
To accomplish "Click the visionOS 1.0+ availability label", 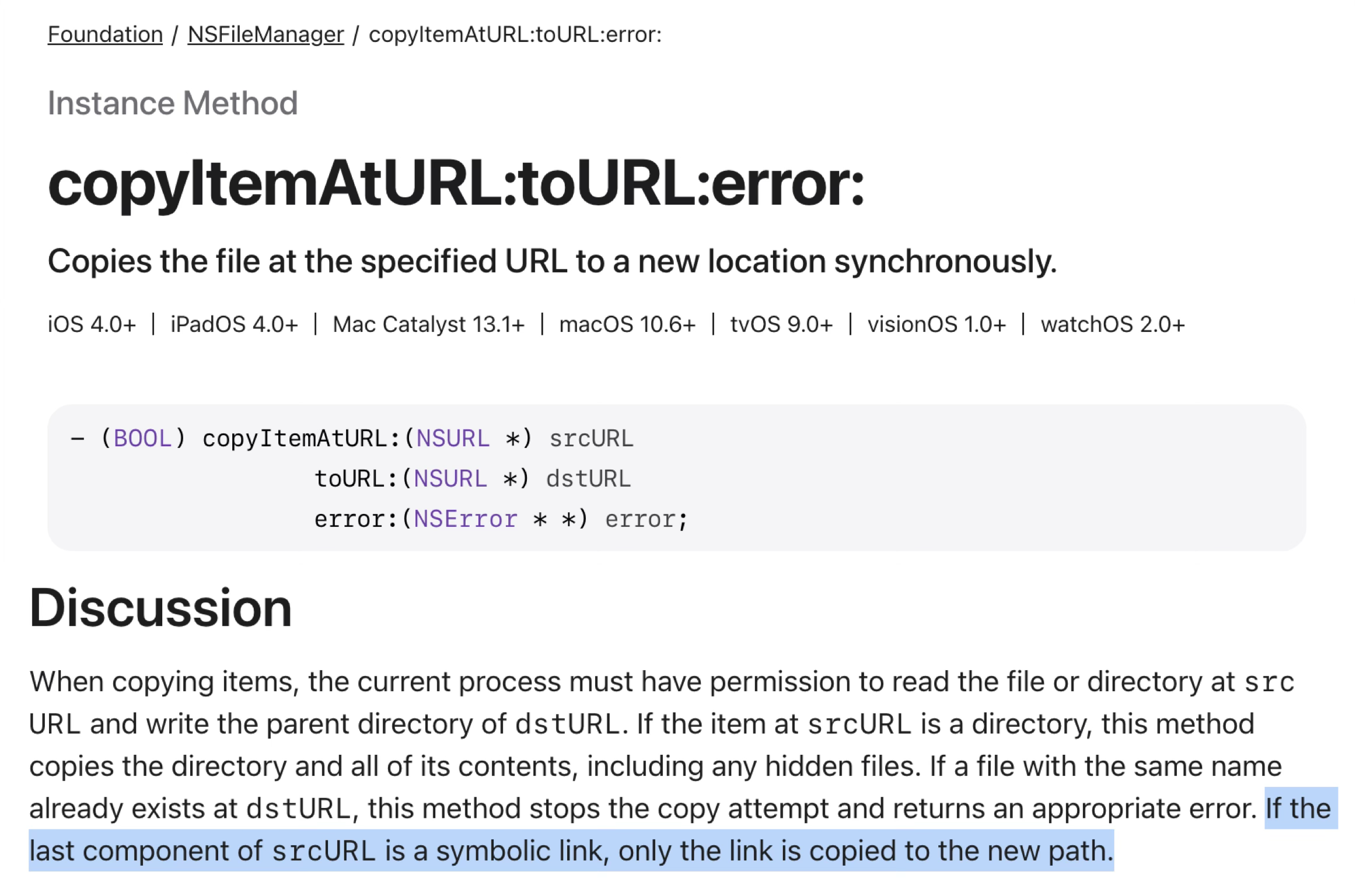I will coord(936,324).
